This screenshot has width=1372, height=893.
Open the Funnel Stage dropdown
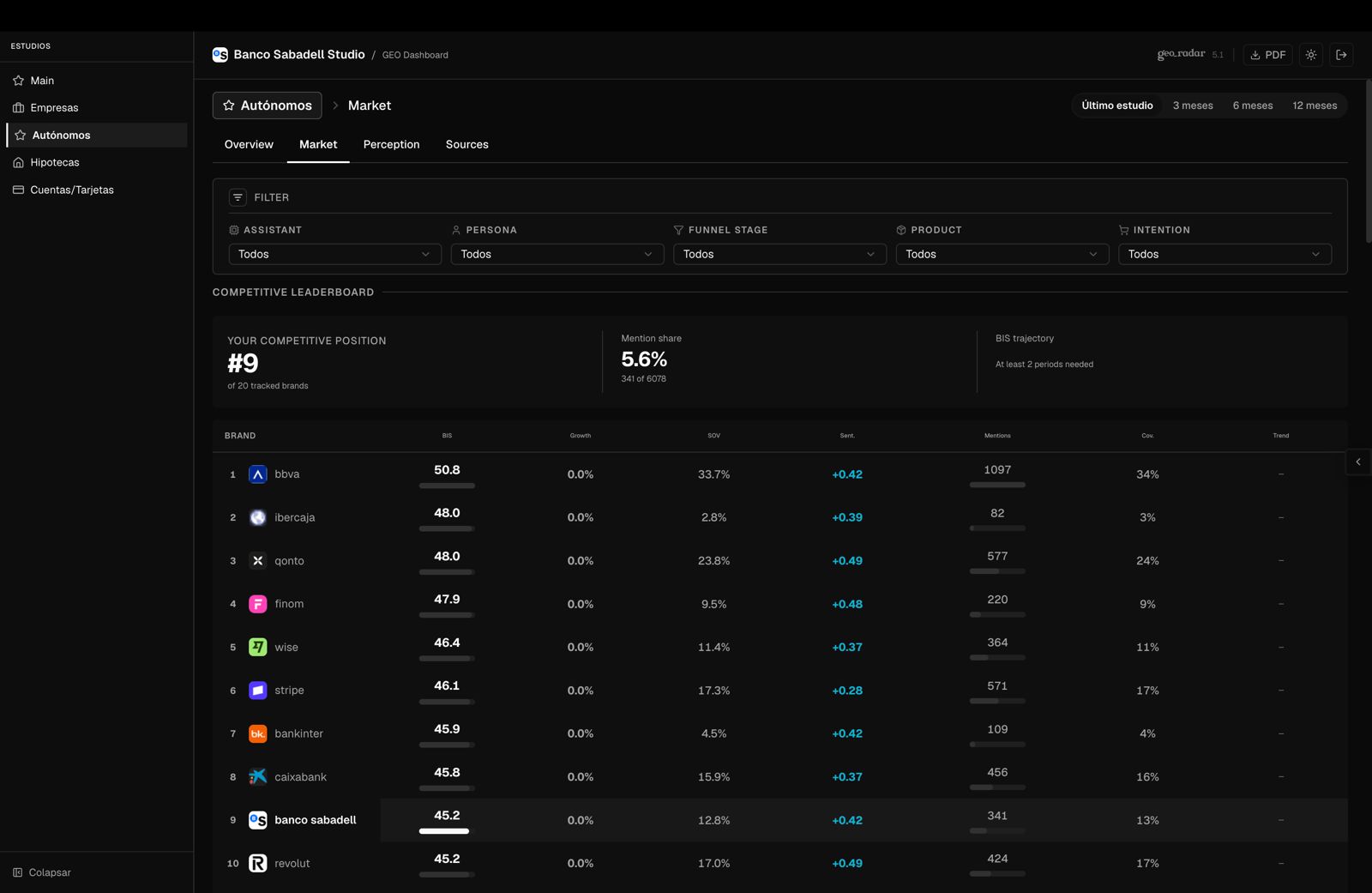[x=779, y=254]
